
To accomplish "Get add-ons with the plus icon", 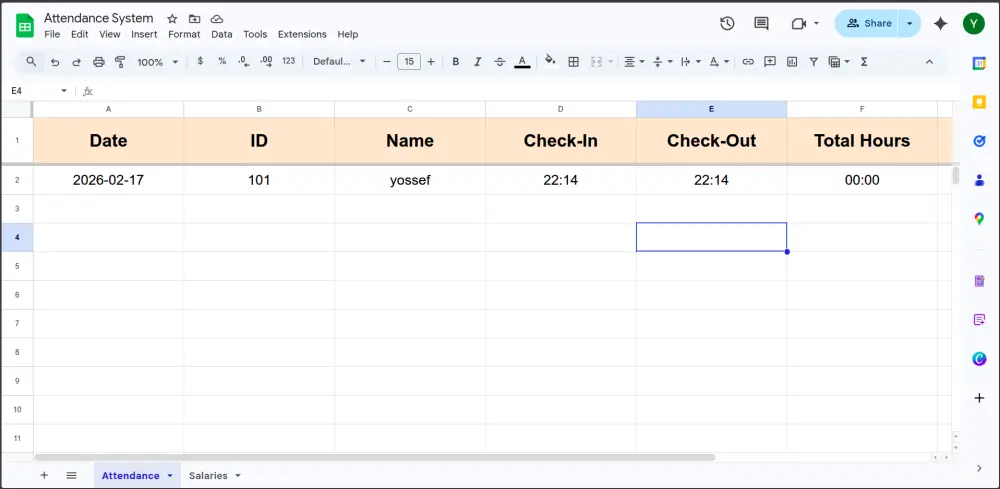I will point(979,398).
